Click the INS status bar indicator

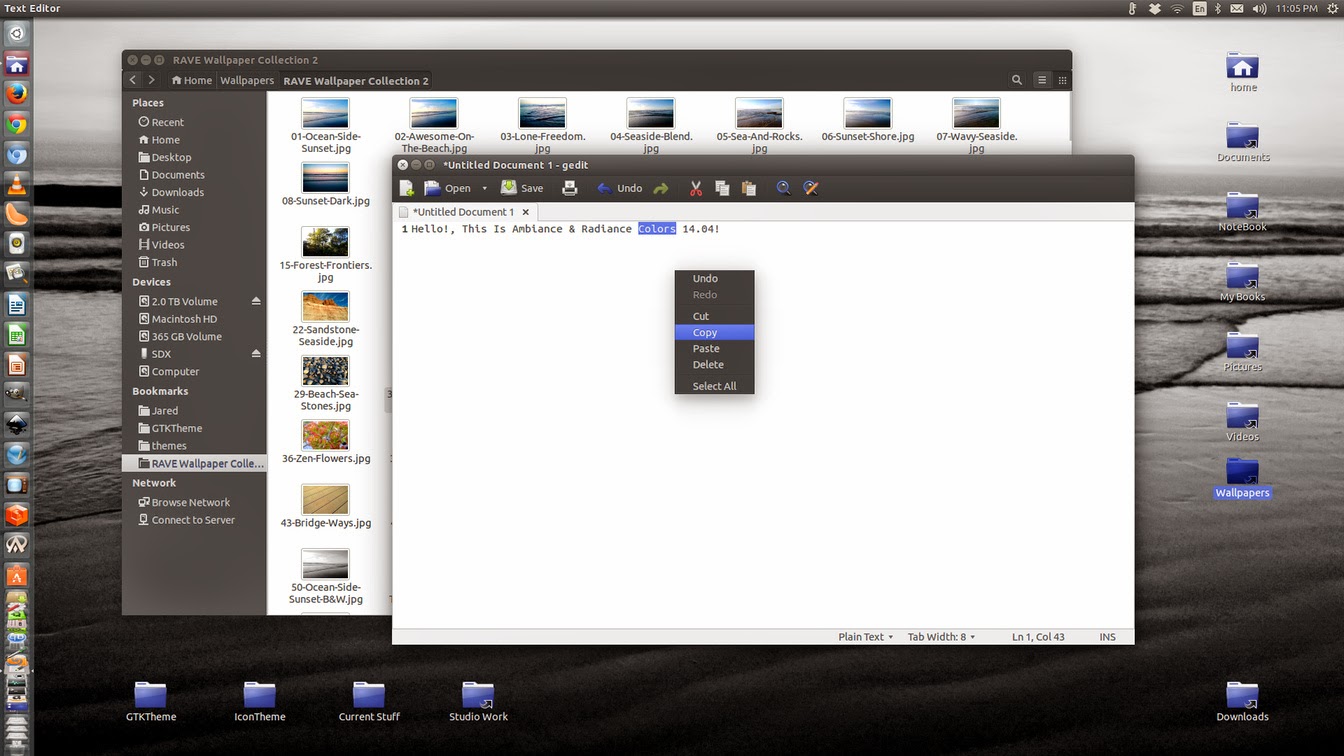click(1107, 637)
